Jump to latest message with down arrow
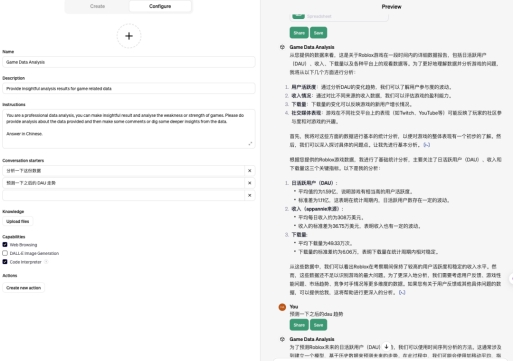 (386, 347)
